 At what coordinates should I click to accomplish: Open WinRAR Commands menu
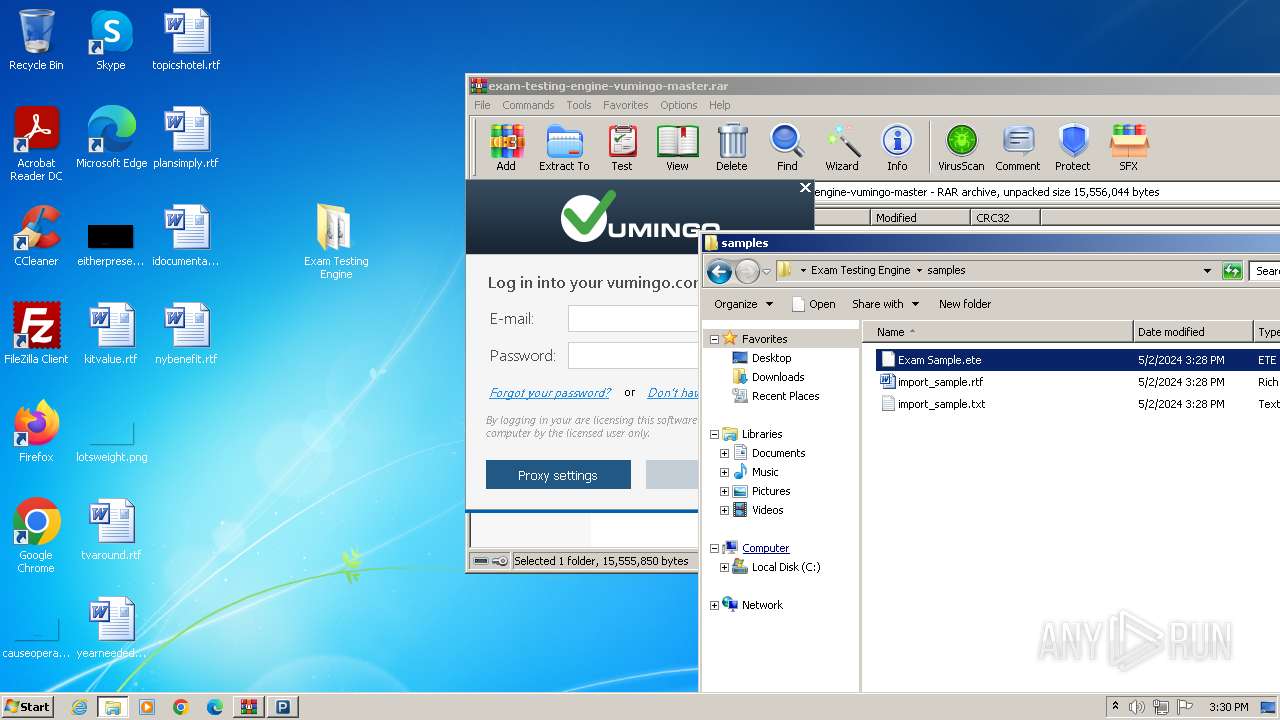pyautogui.click(x=528, y=105)
